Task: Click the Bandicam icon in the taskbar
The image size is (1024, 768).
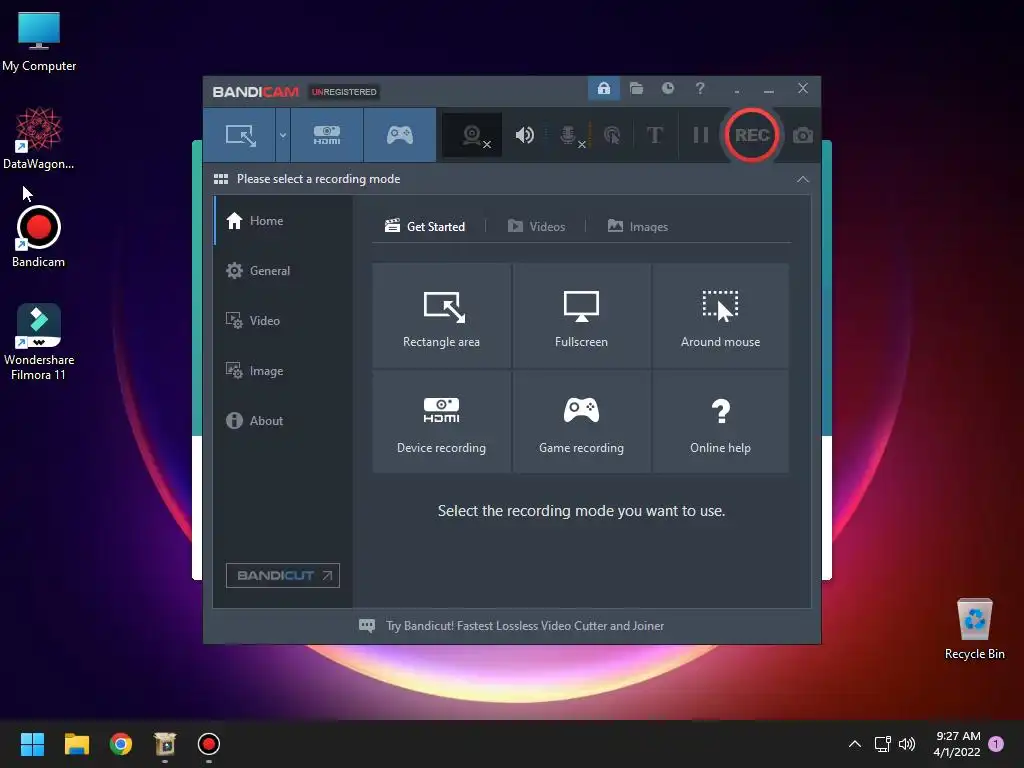Action: click(209, 744)
